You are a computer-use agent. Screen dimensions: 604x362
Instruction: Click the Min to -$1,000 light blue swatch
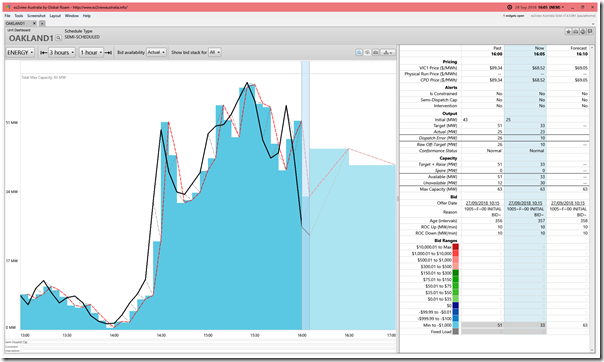(x=456, y=325)
